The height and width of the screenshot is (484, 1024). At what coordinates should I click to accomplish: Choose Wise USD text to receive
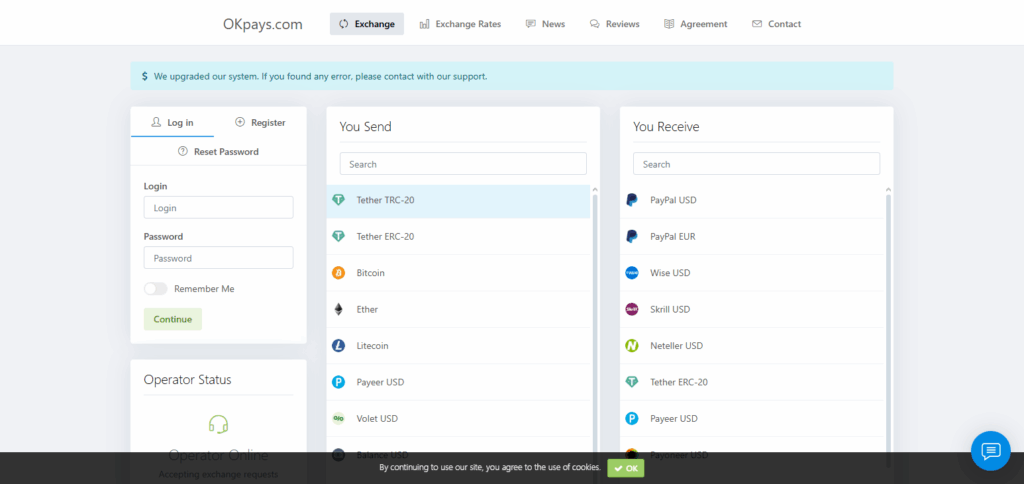tap(670, 273)
